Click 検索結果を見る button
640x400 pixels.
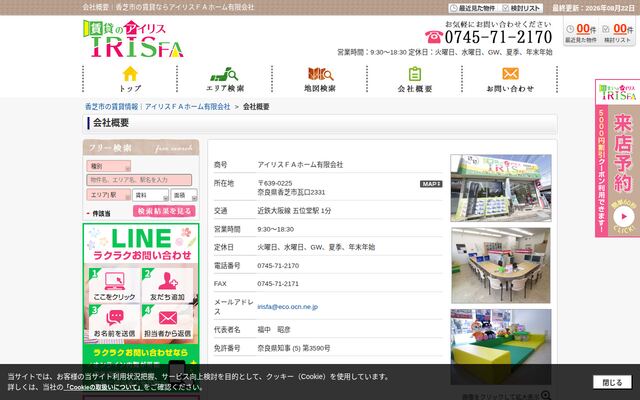164,211
